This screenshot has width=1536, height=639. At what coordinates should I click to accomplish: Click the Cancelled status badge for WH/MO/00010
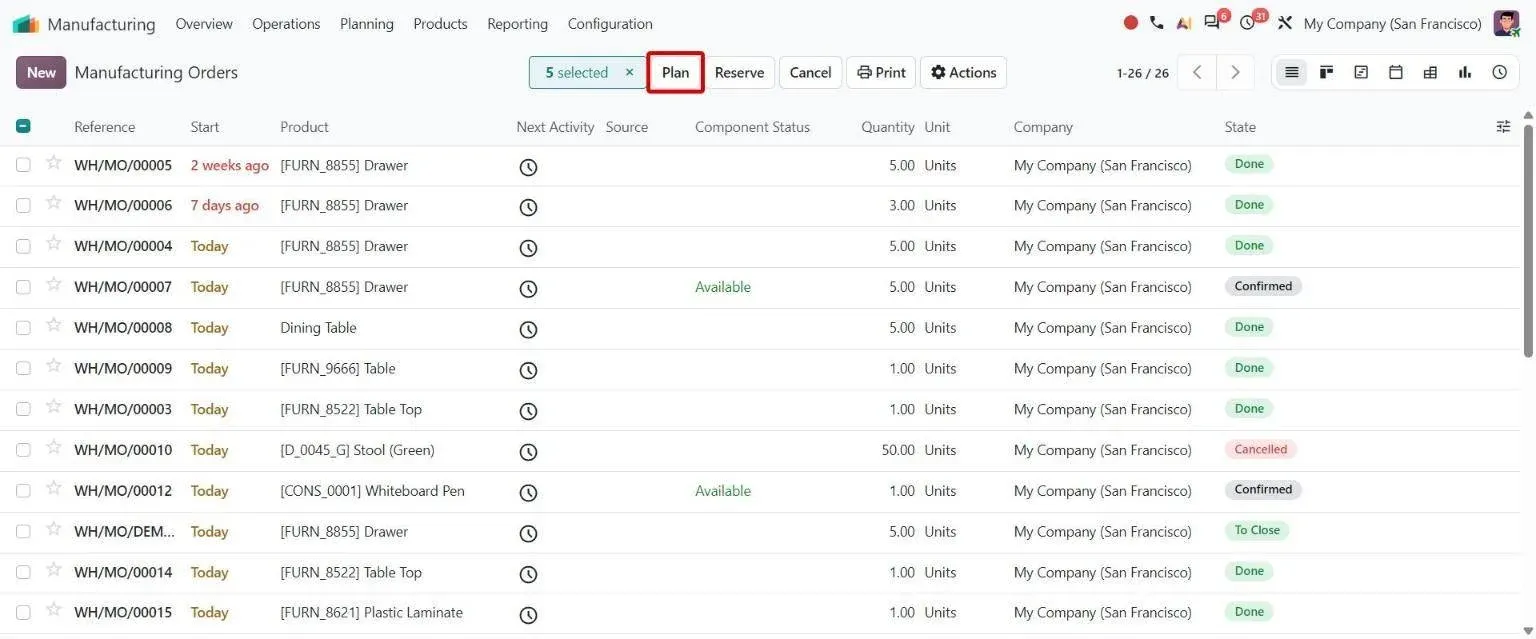tap(1260, 449)
